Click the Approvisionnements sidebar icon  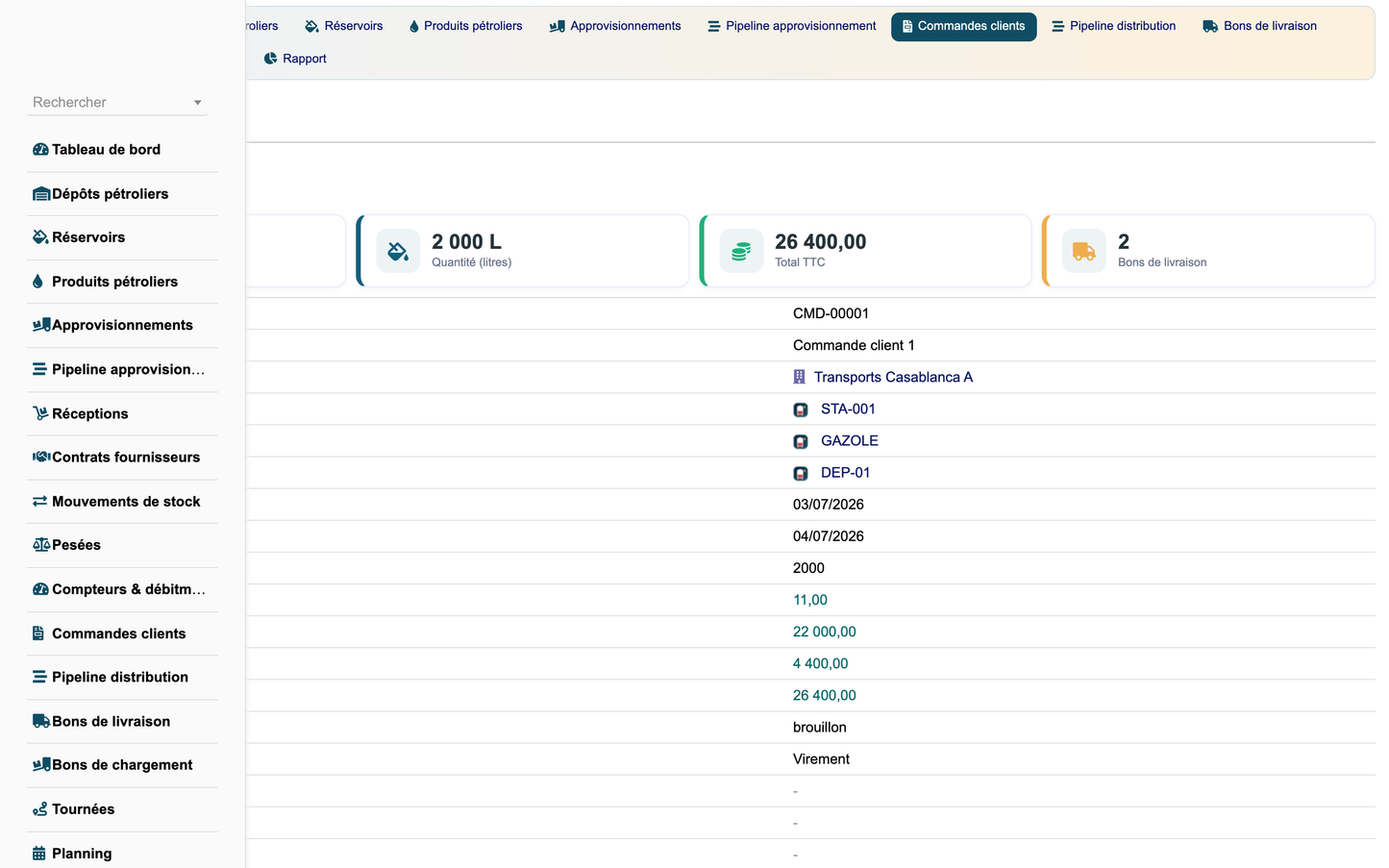point(41,325)
